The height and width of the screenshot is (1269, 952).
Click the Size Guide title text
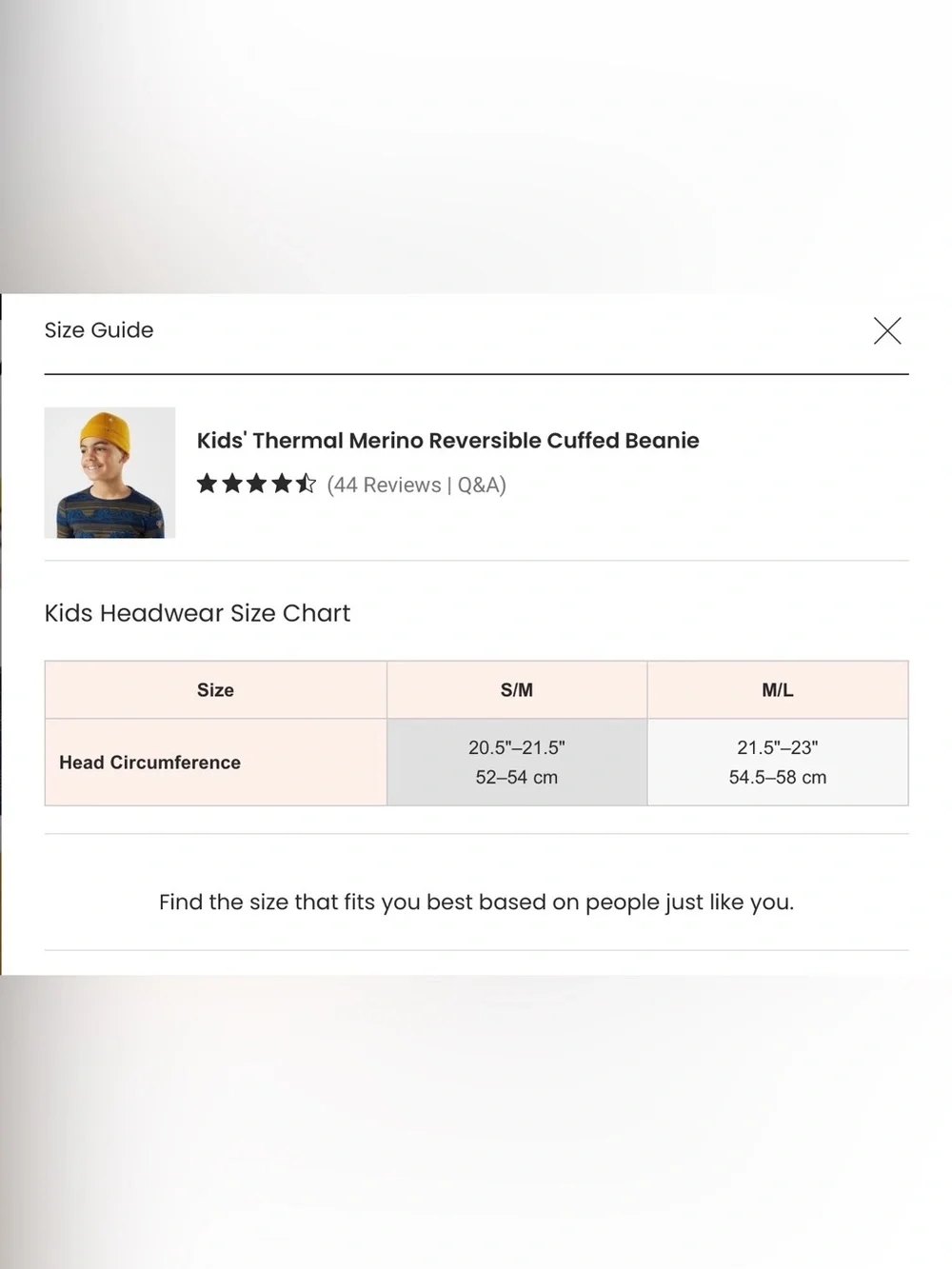99,330
